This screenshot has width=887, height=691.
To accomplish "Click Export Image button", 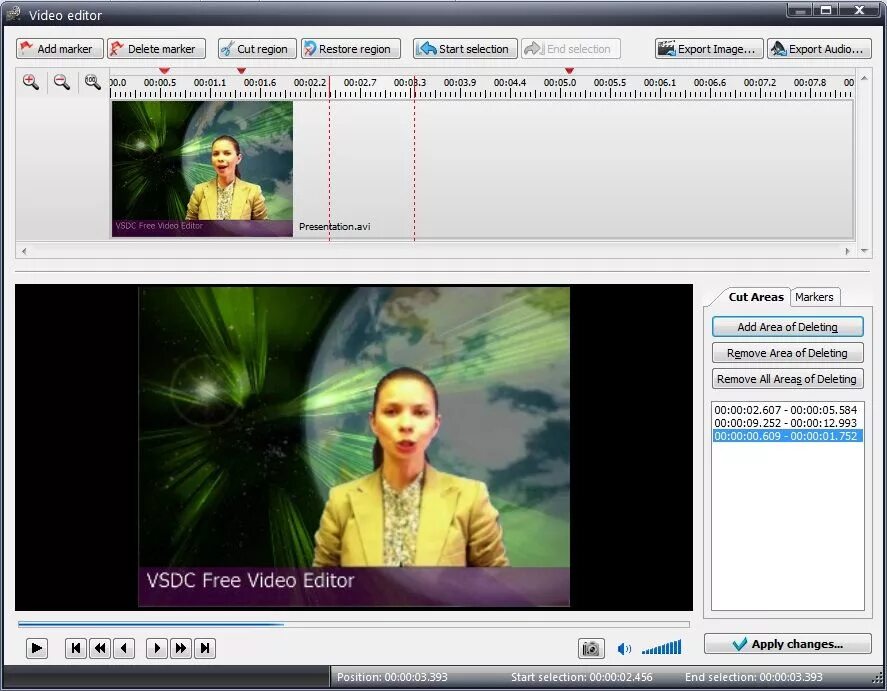I will pos(709,49).
